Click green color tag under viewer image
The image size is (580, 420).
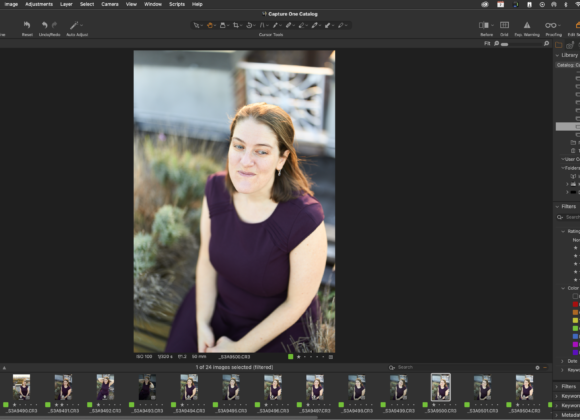point(291,357)
